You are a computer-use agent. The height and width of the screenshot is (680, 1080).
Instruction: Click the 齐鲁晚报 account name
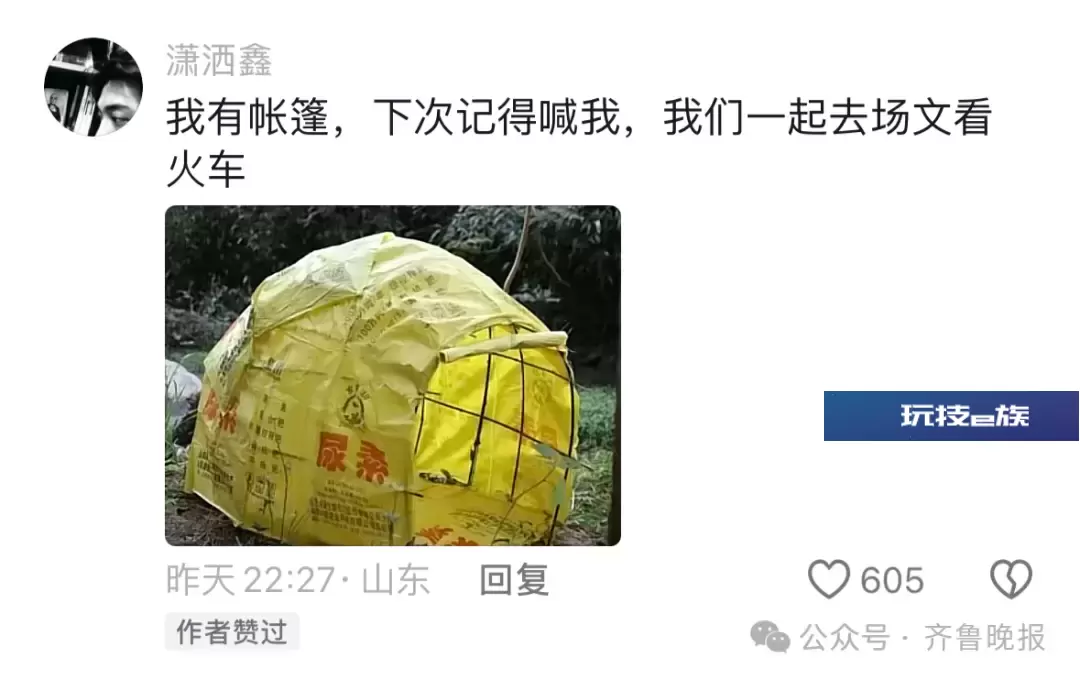coord(984,637)
